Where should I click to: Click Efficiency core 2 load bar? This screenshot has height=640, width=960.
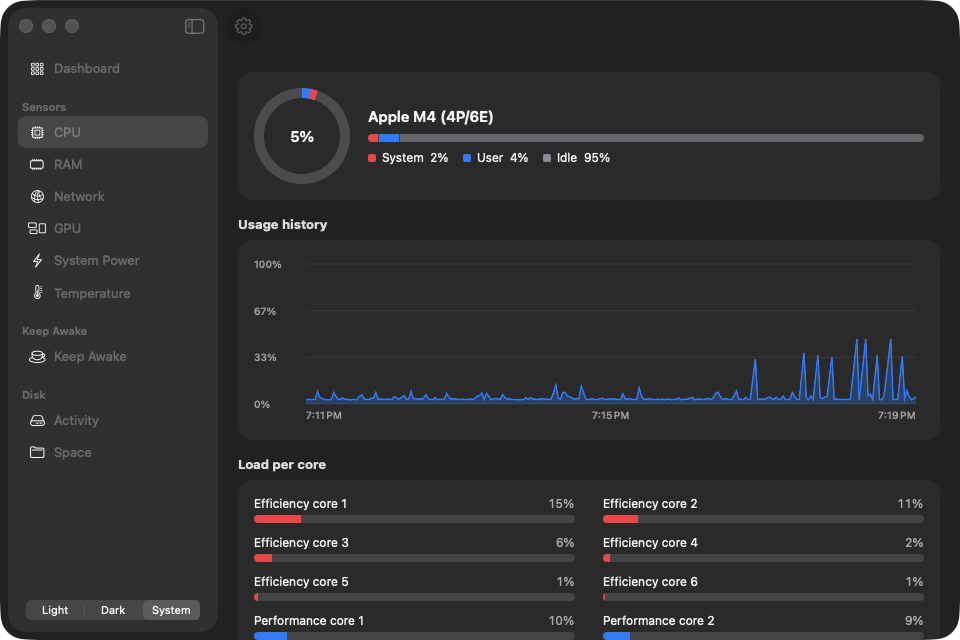[763, 519]
